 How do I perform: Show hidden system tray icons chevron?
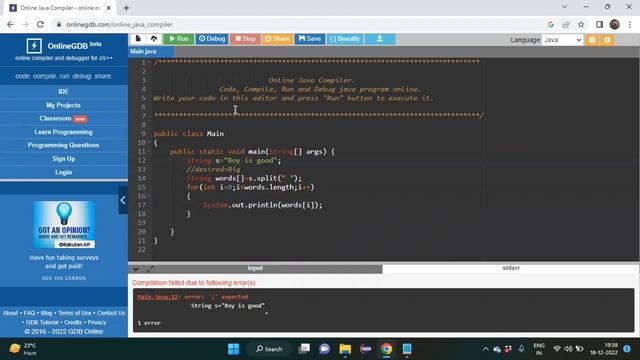485,349
